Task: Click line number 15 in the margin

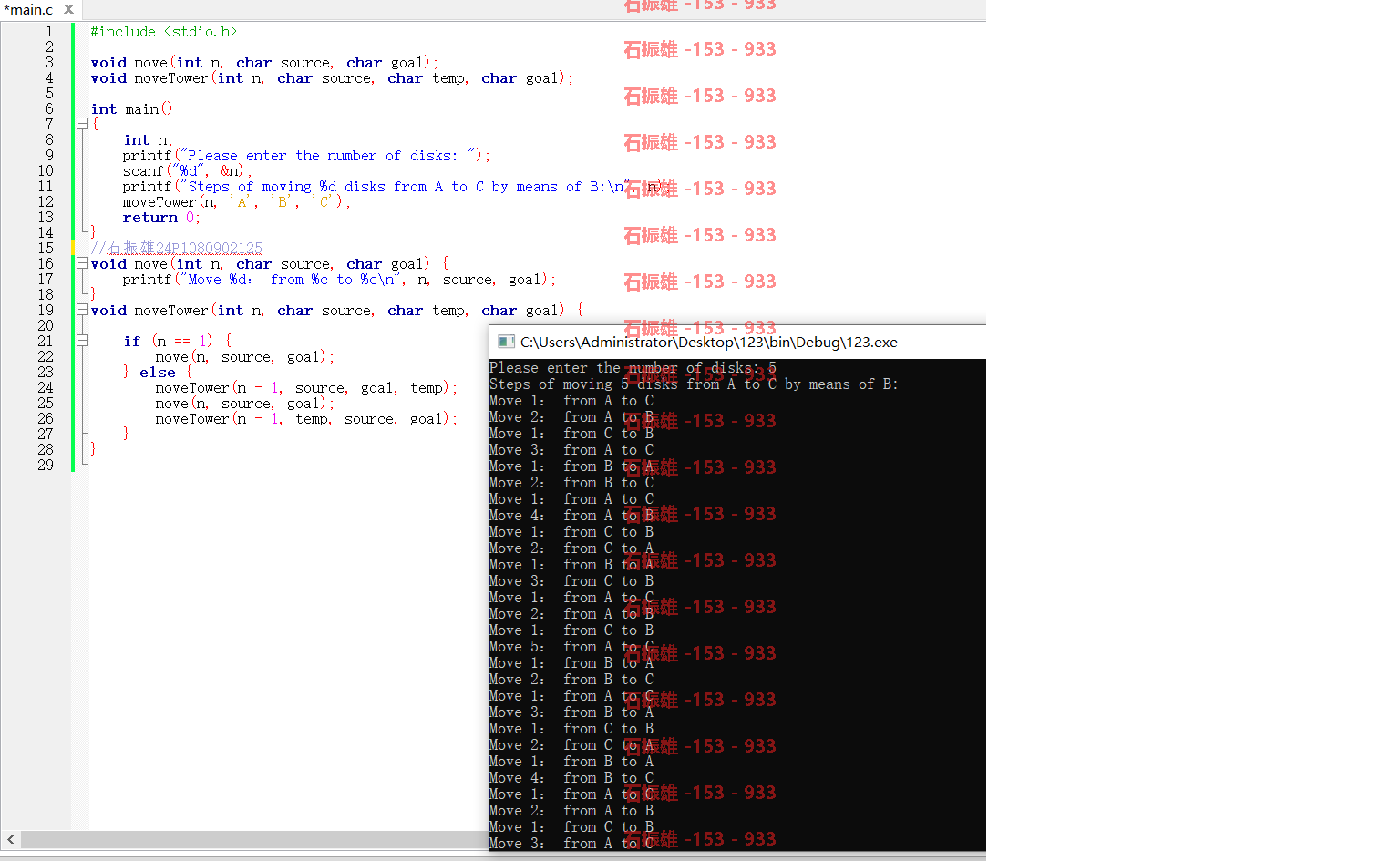Action: pyautogui.click(x=46, y=248)
